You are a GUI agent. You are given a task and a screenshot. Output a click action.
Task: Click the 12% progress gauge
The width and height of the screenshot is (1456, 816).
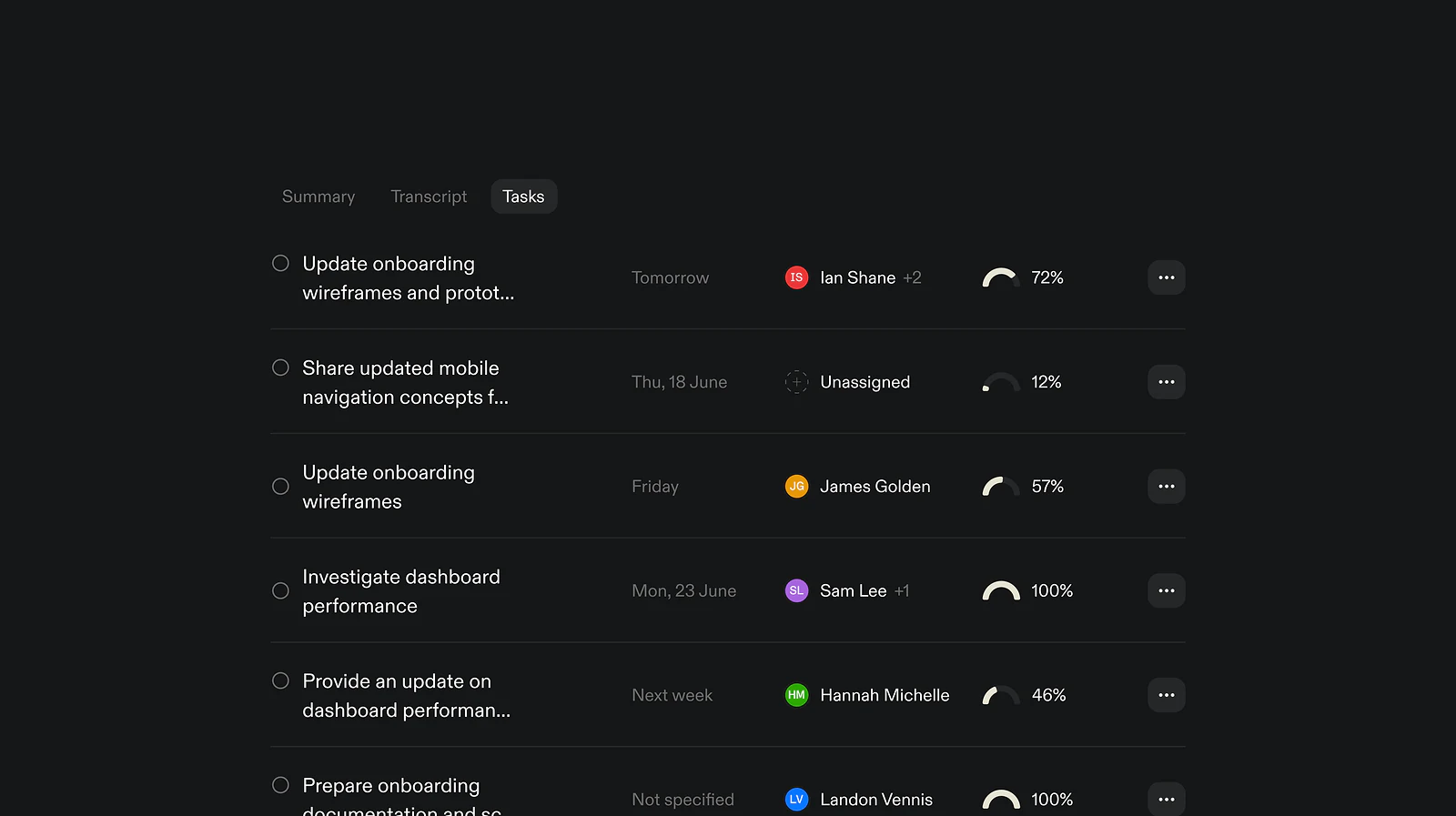click(1001, 382)
